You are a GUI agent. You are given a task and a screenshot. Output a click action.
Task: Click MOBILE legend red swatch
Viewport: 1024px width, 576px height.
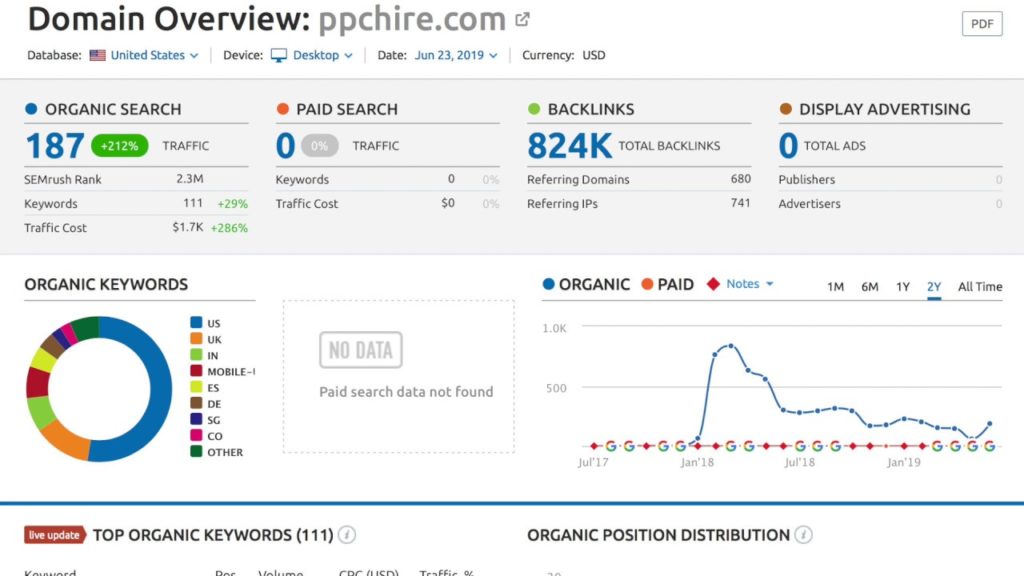[x=196, y=370]
